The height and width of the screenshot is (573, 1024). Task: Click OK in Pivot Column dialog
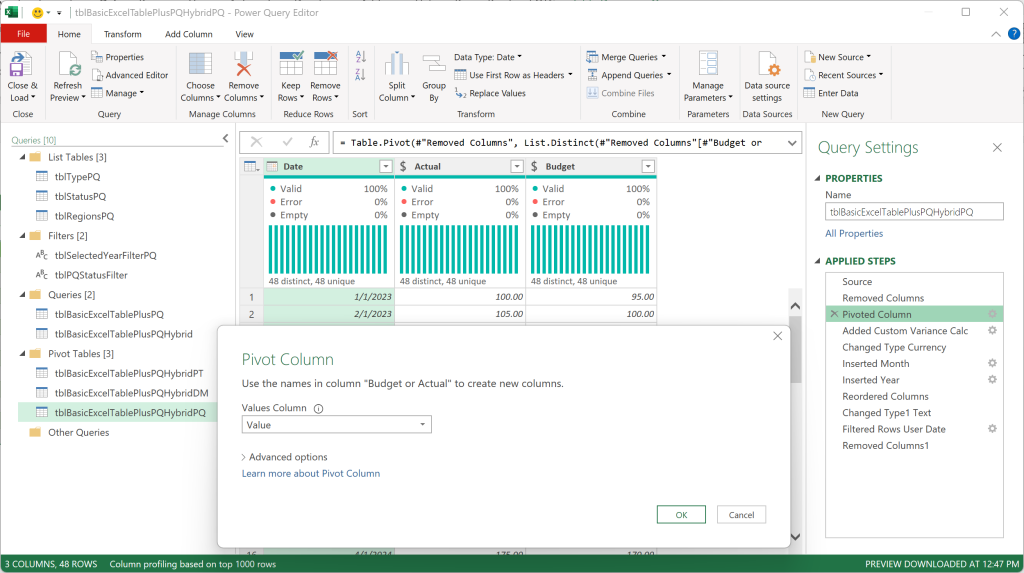pyautogui.click(x=681, y=515)
